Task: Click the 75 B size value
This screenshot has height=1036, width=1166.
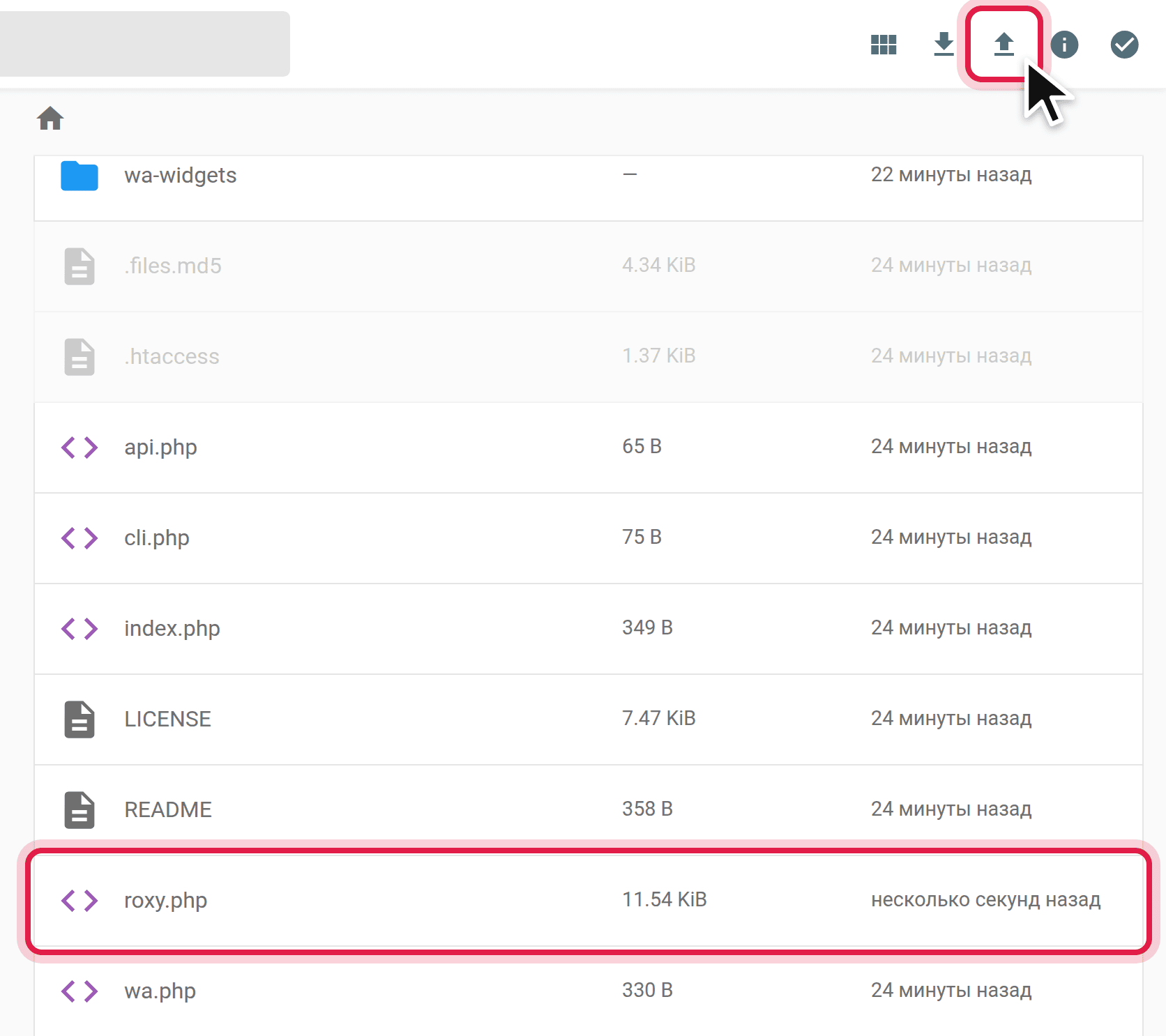Action: pos(642,537)
